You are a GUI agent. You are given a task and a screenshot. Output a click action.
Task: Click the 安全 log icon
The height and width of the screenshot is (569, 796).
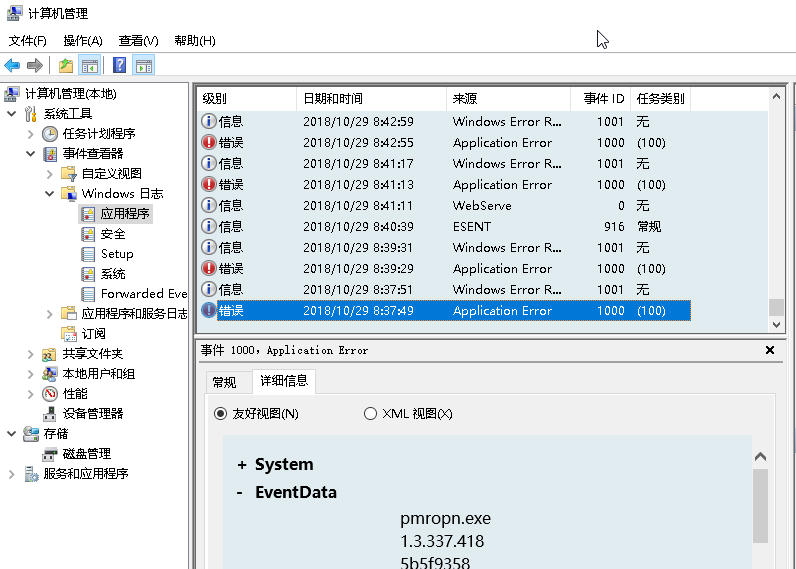coord(88,234)
